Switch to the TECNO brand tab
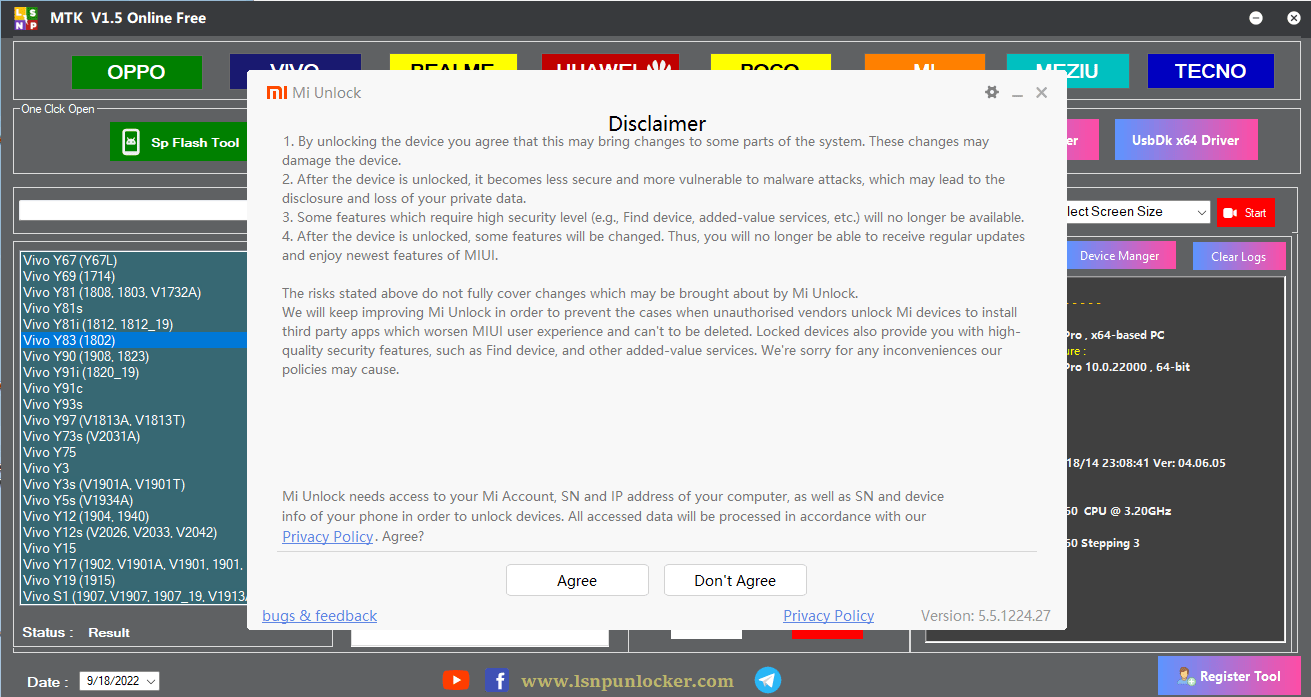The image size is (1311, 697). tap(1210, 71)
